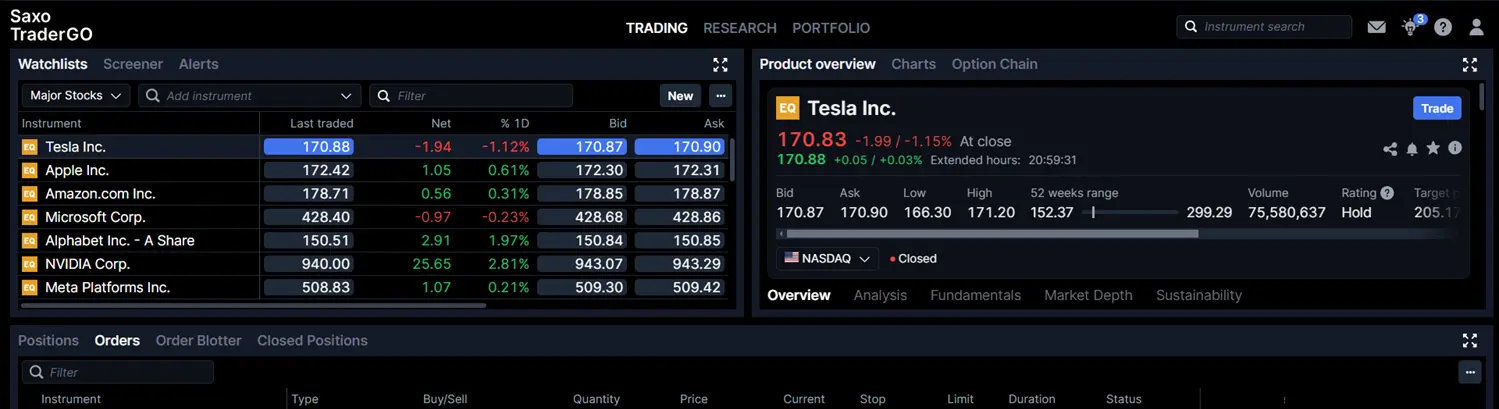
Task: Click the Instrument search field
Action: pyautogui.click(x=1264, y=27)
